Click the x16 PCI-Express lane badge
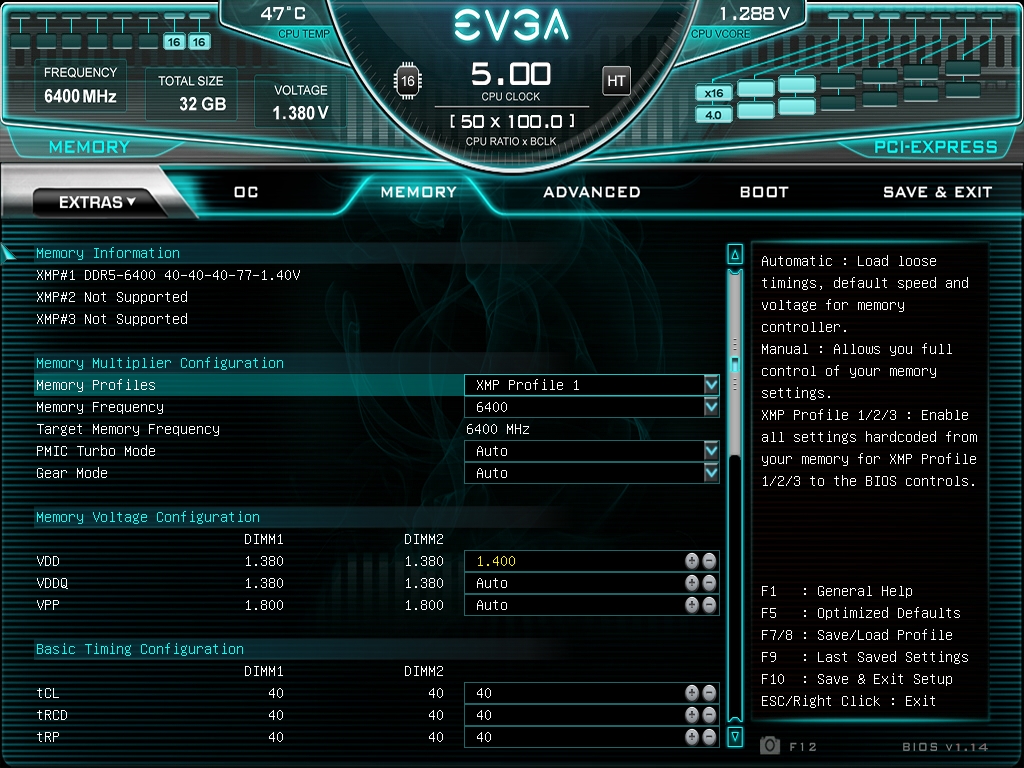The width and height of the screenshot is (1024, 768). point(713,93)
